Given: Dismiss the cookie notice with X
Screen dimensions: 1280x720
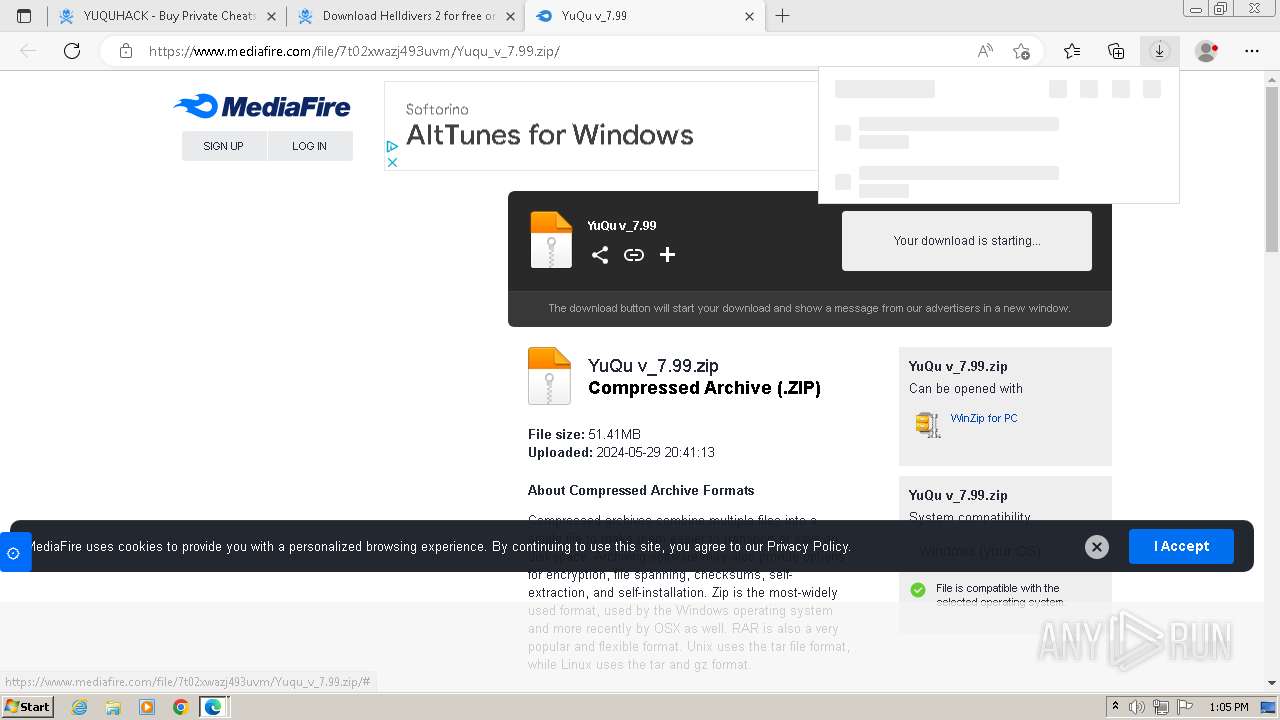Looking at the screenshot, I should 1097,547.
